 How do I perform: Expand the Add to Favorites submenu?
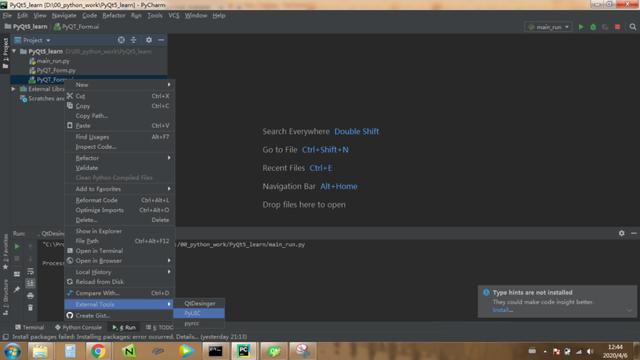(120, 189)
